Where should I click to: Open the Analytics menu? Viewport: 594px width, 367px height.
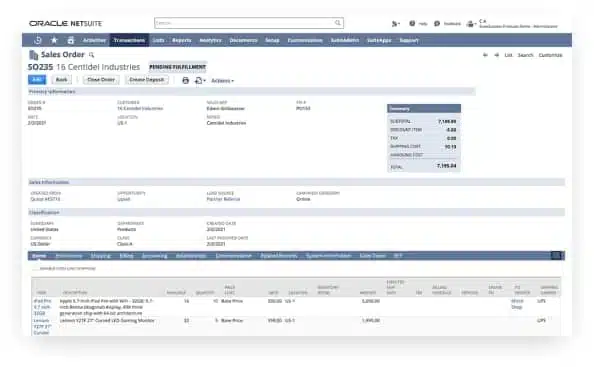pos(211,40)
